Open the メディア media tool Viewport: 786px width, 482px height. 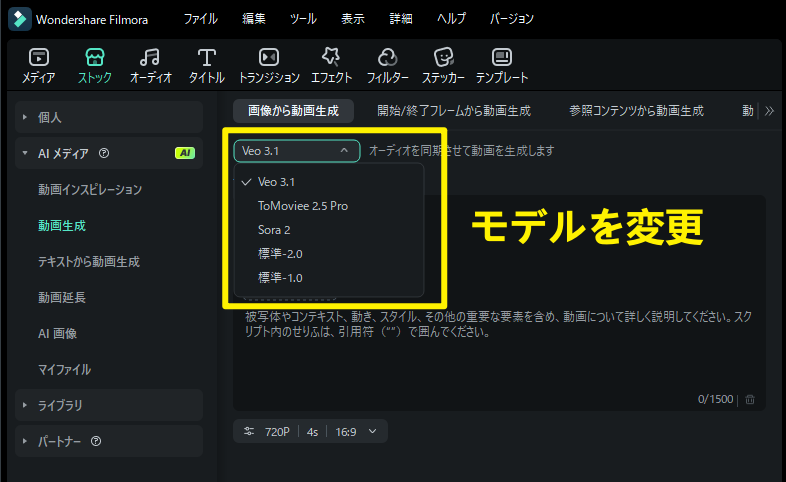tap(39, 66)
